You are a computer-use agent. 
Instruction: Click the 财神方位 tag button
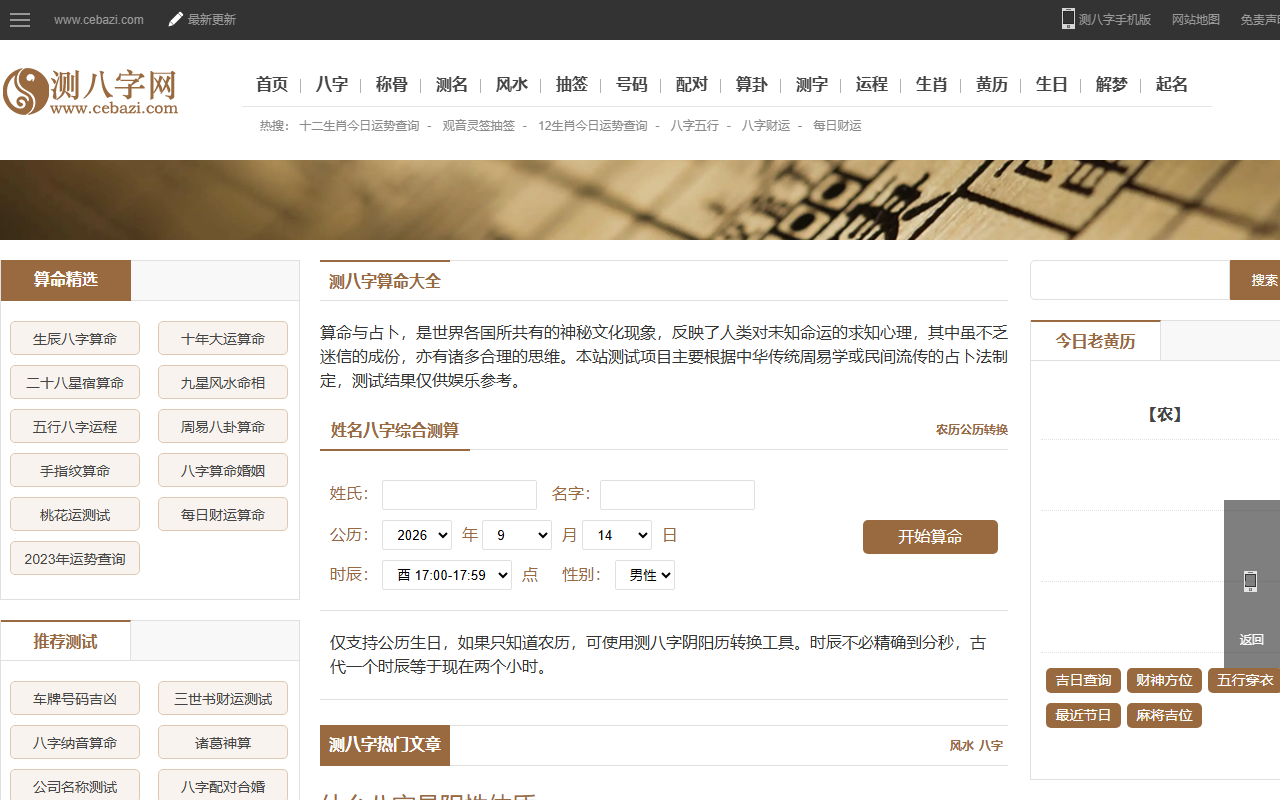(1164, 681)
